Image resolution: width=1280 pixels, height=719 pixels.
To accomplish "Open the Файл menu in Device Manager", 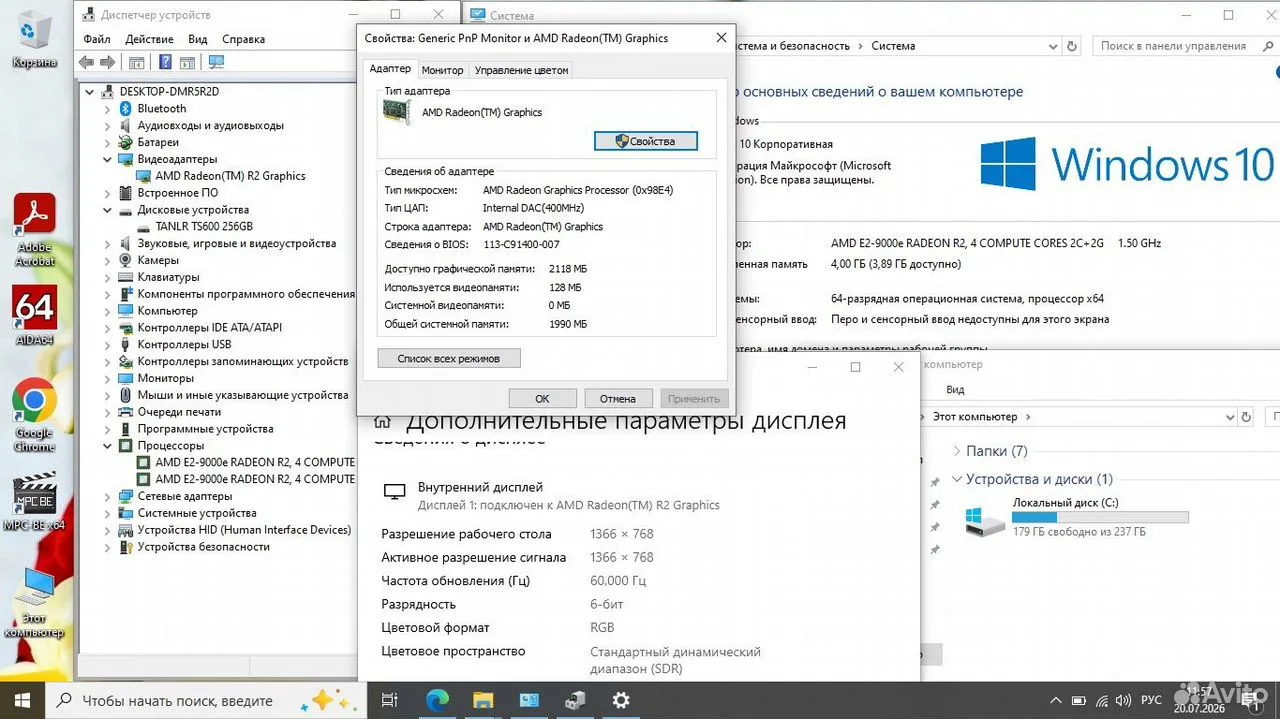I will (x=97, y=39).
